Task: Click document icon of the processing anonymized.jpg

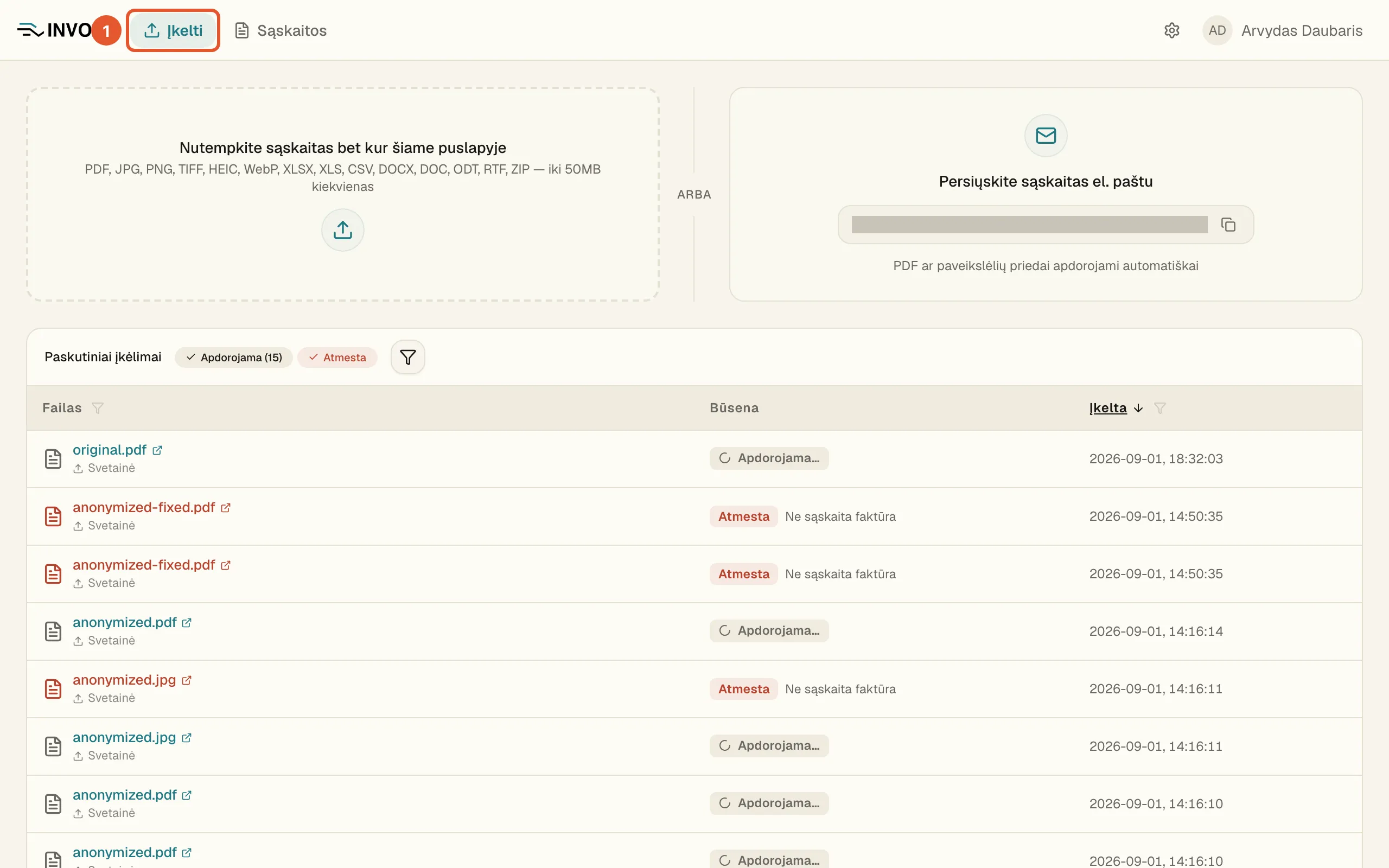Action: click(x=53, y=746)
